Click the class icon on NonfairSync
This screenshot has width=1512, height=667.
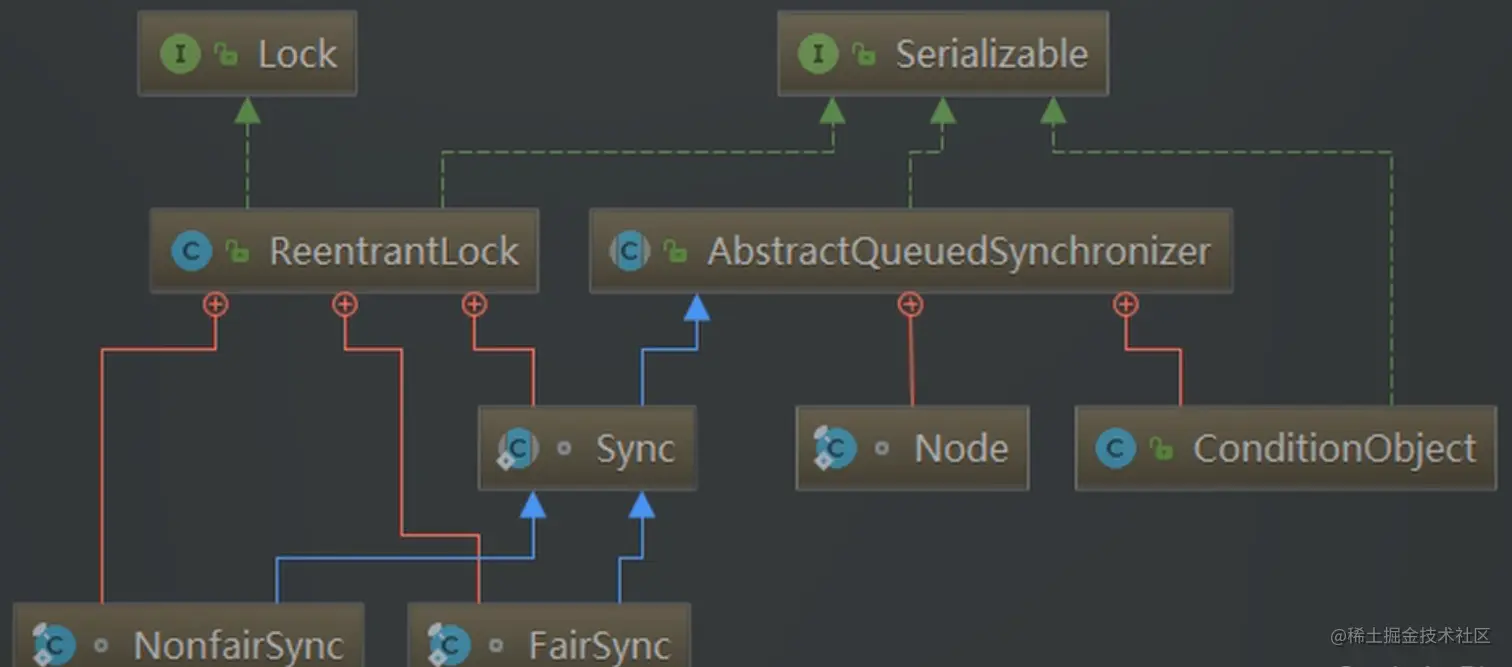53,645
